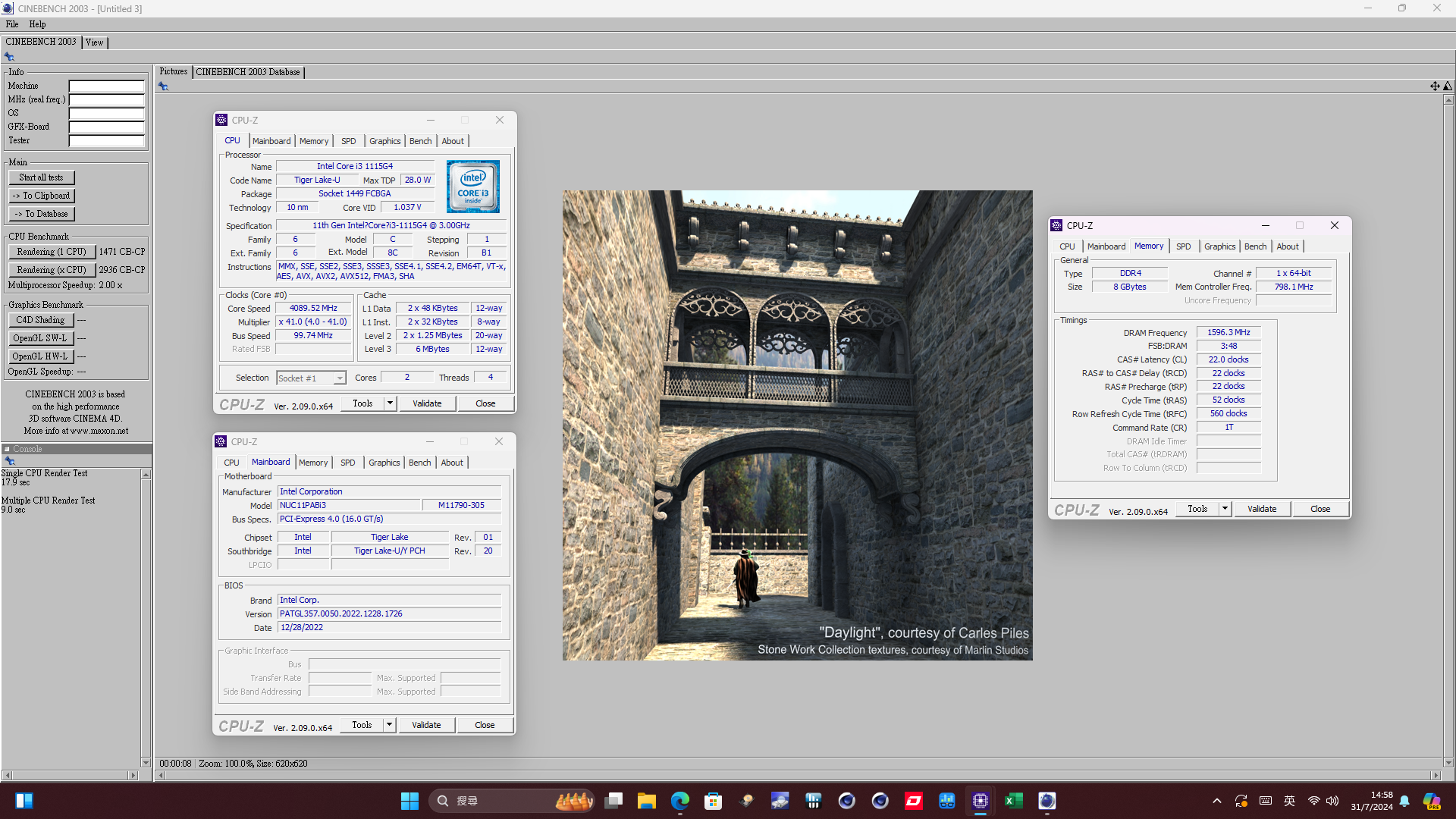
Task: Click Validate in the CPU-Z Memory window
Action: [1262, 509]
